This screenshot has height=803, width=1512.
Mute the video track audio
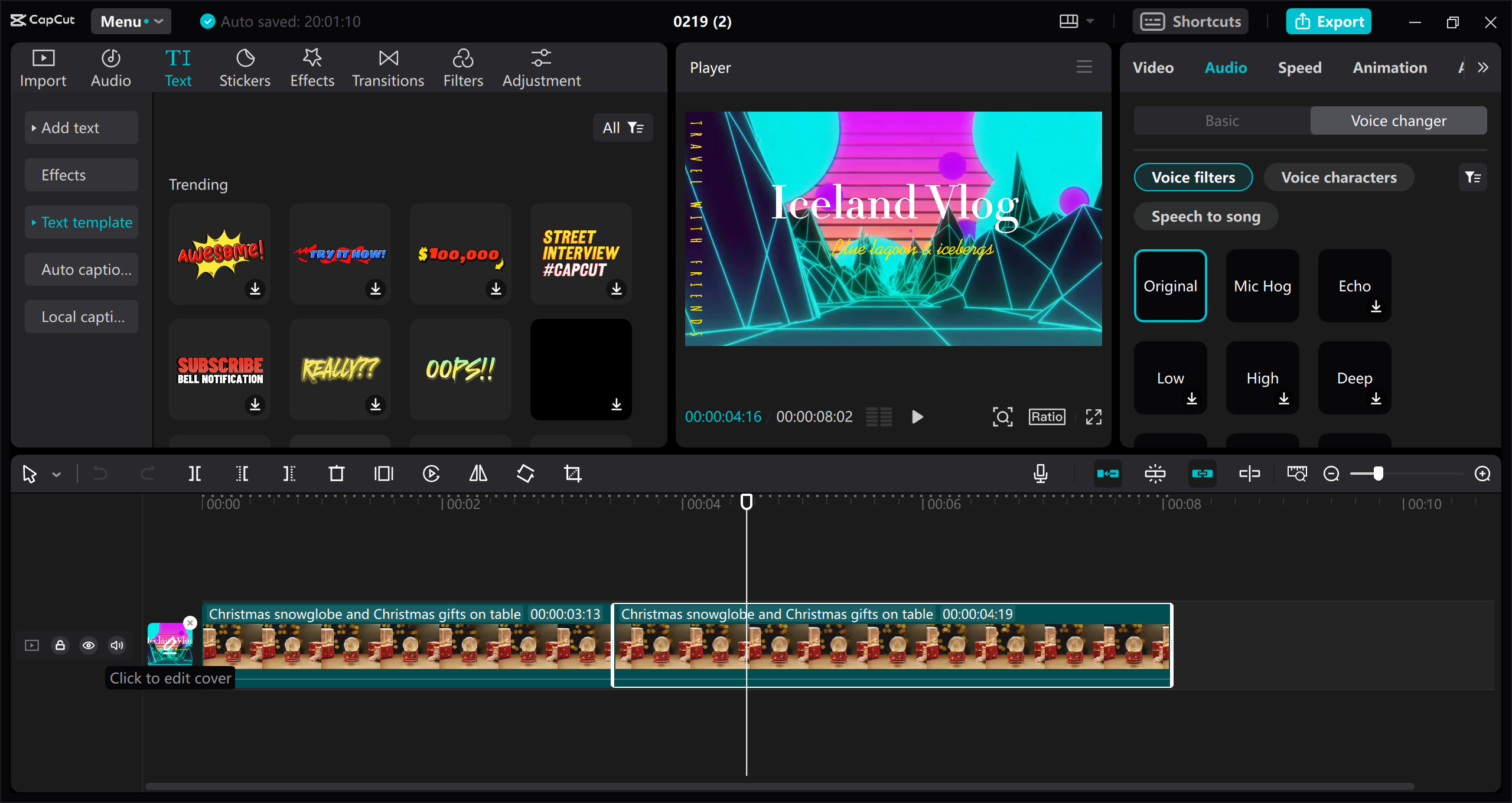point(116,645)
